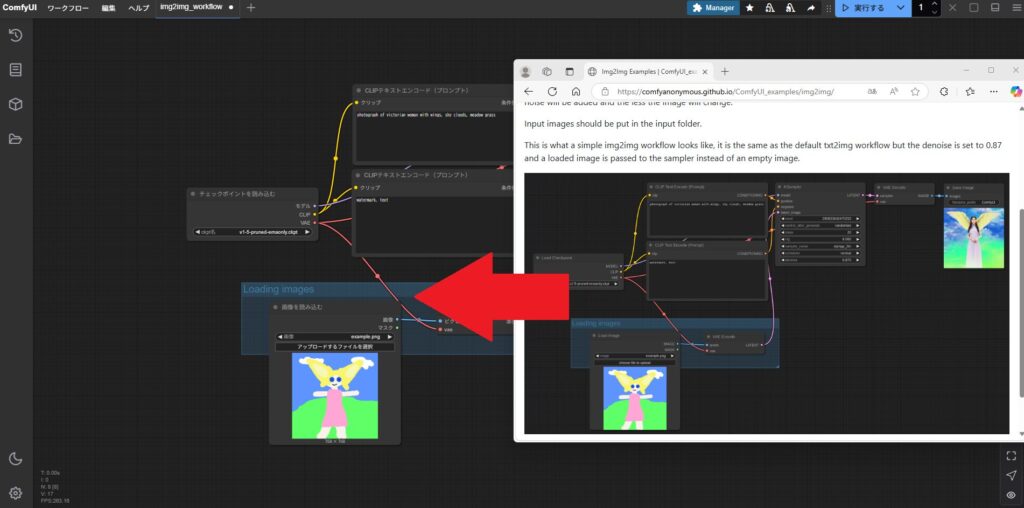Collapse the チェックポイントを読み込む node dot
The width and height of the screenshot is (1024, 508).
[x=193, y=194]
